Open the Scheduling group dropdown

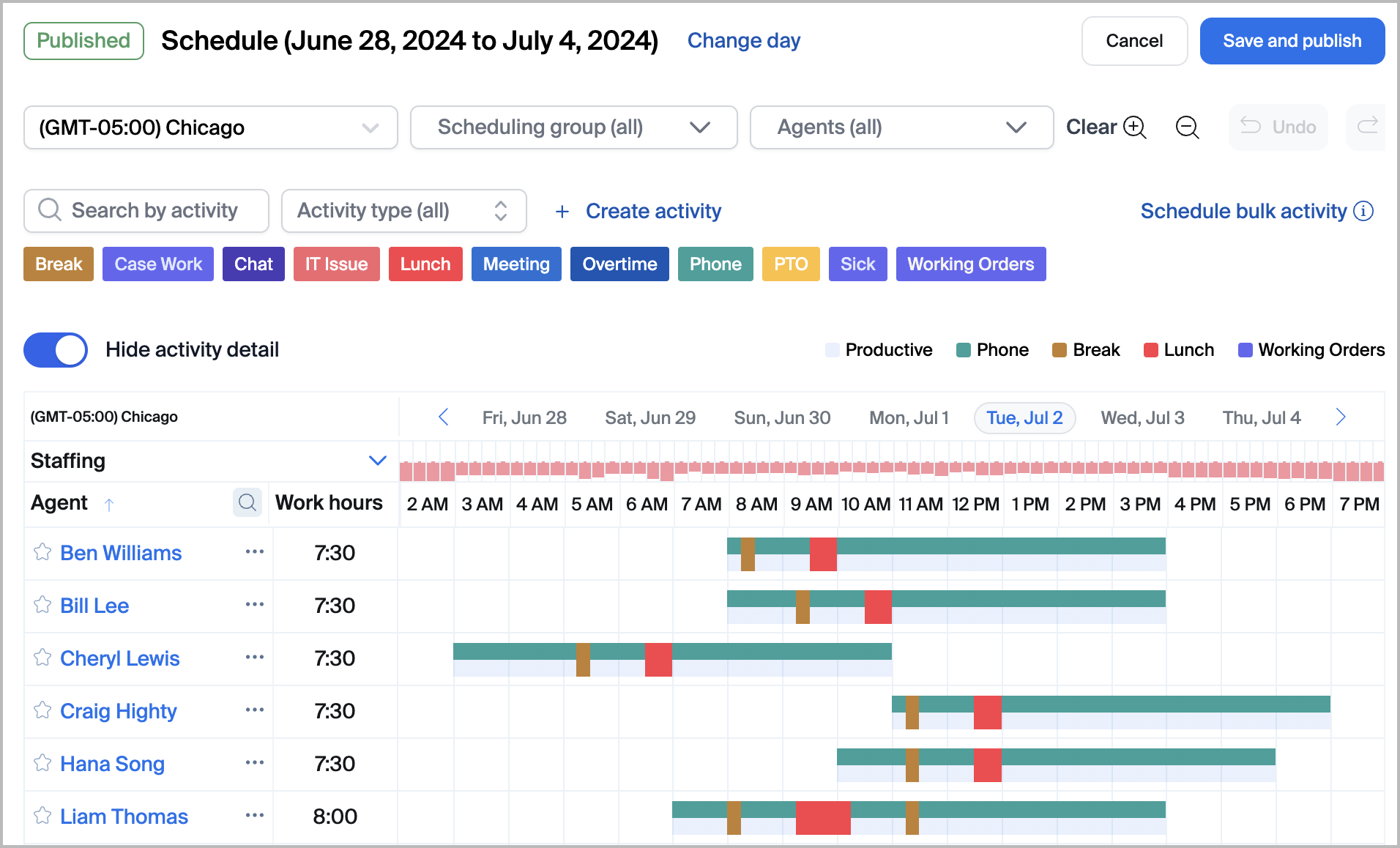pos(573,127)
